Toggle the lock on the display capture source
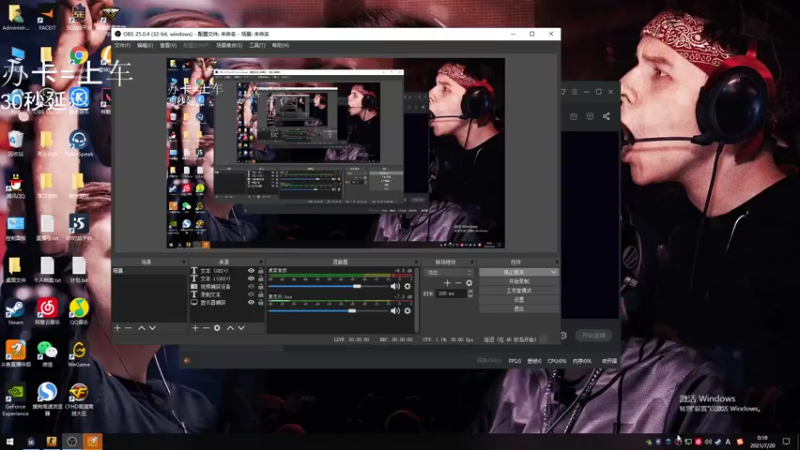800x450 pixels. click(x=261, y=303)
